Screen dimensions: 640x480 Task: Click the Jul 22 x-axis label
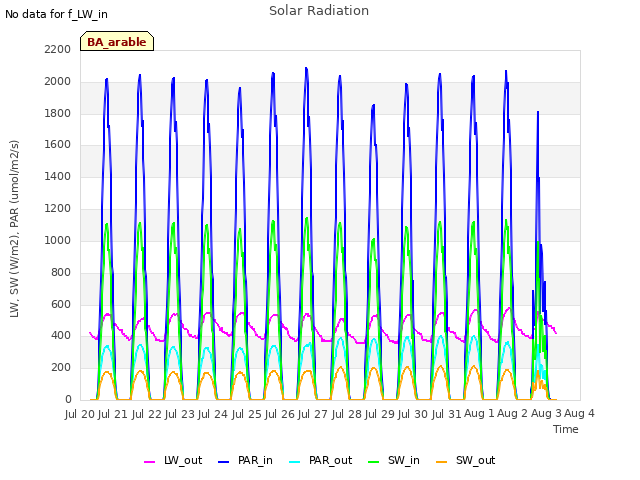coord(147,414)
